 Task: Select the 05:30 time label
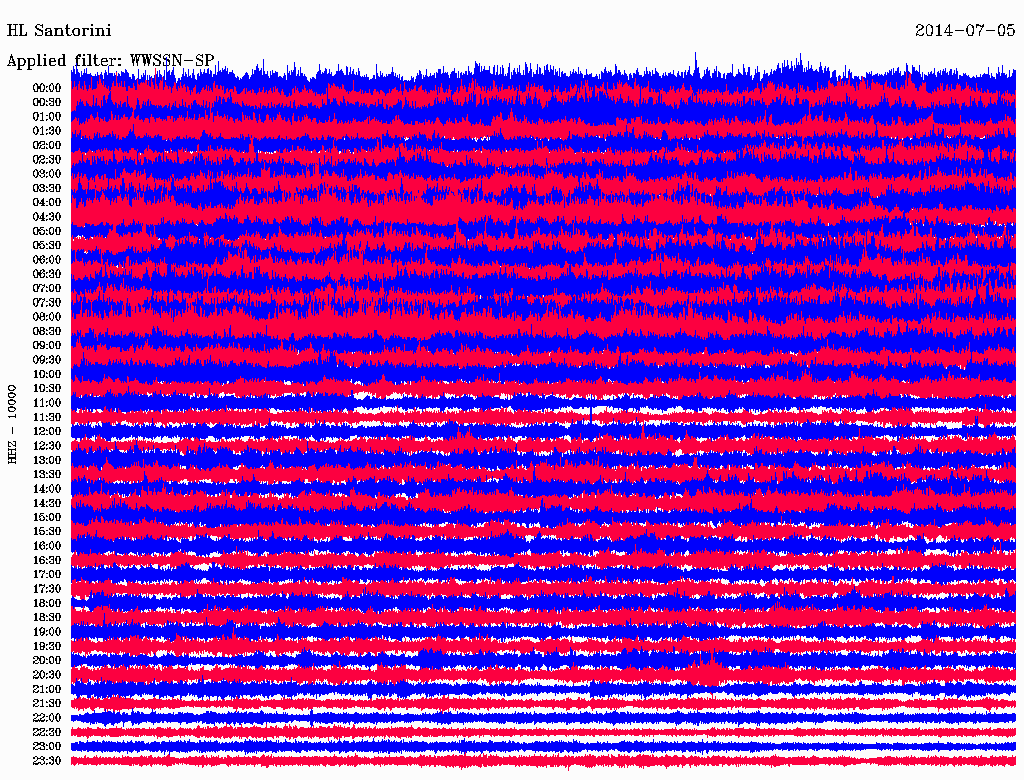(47, 246)
